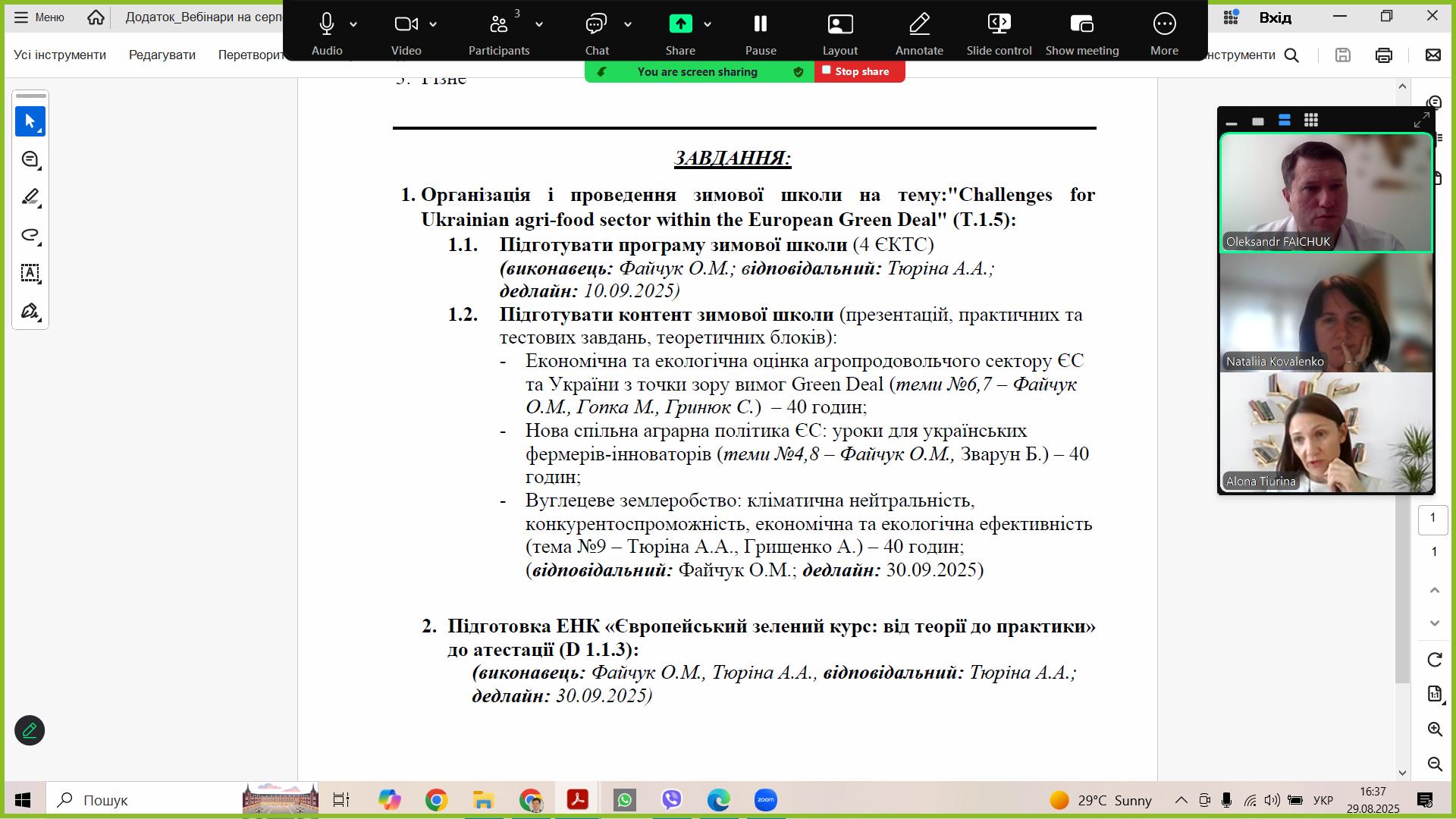Share document by email envelope icon

coord(1433,55)
